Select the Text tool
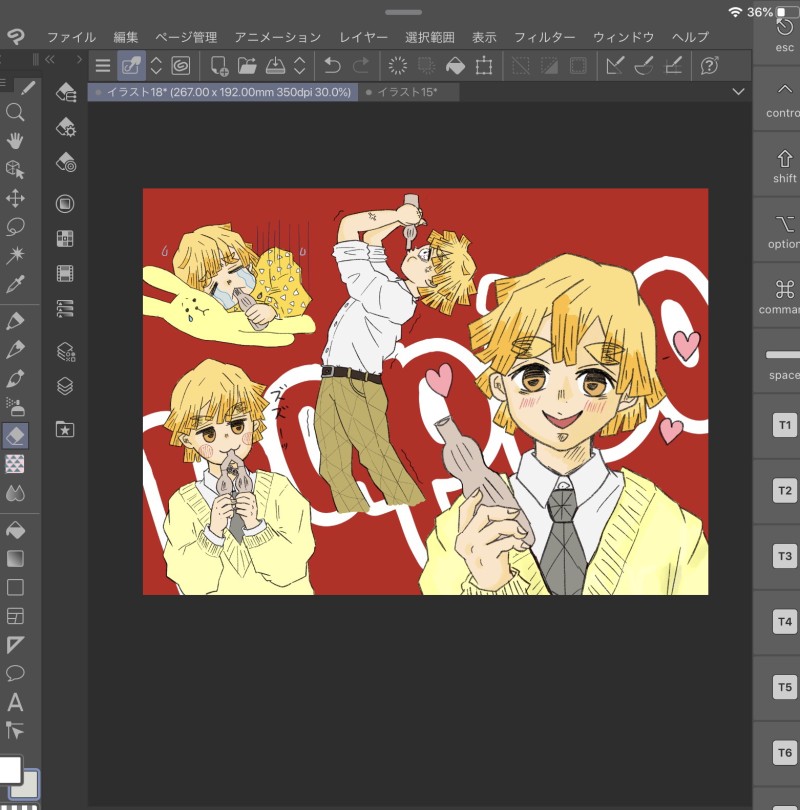800x810 pixels. (x=15, y=702)
